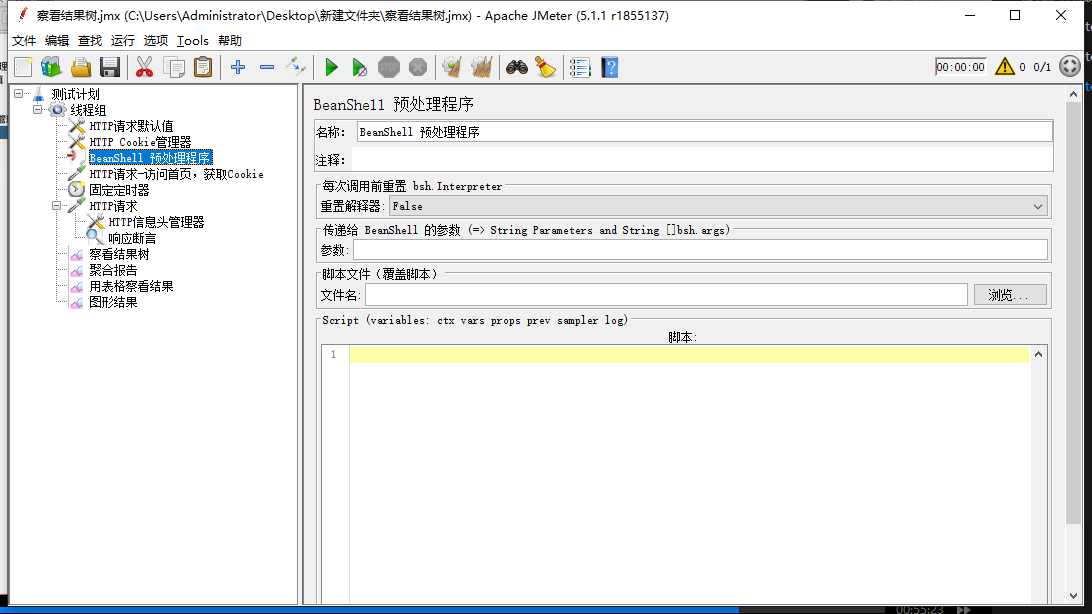
Task: Open the 查找 menu
Action: tap(90, 40)
